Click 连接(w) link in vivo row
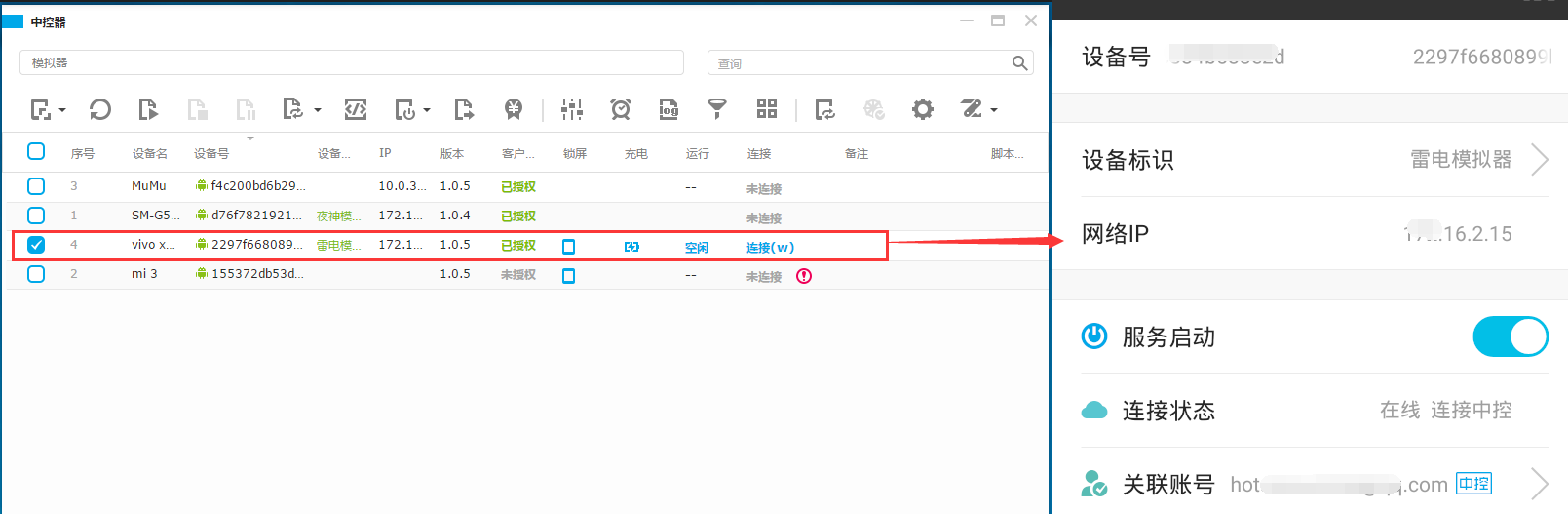Image resolution: width=1568 pixels, height=514 pixels. (770, 247)
